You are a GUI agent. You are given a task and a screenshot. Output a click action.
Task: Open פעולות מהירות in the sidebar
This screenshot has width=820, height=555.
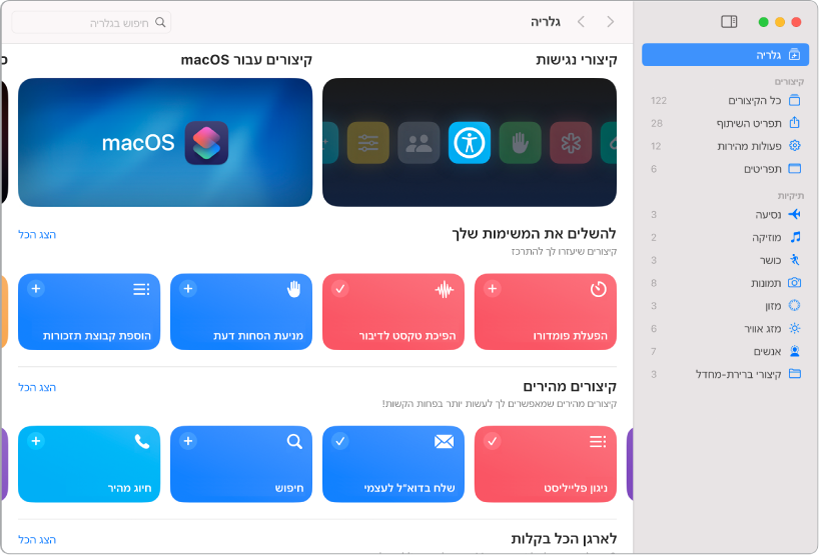(x=725, y=146)
